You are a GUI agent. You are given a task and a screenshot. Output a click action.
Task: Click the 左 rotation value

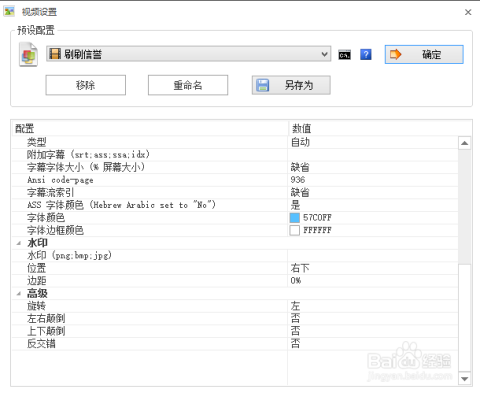[x=295, y=306]
